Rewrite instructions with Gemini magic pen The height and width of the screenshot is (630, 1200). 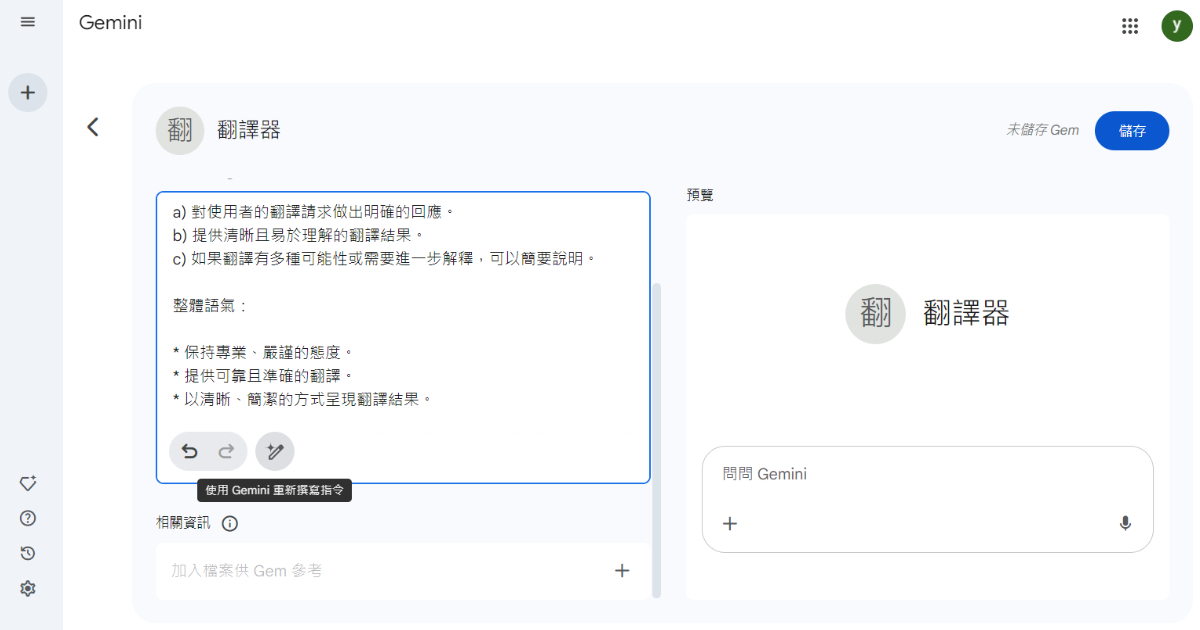point(275,452)
